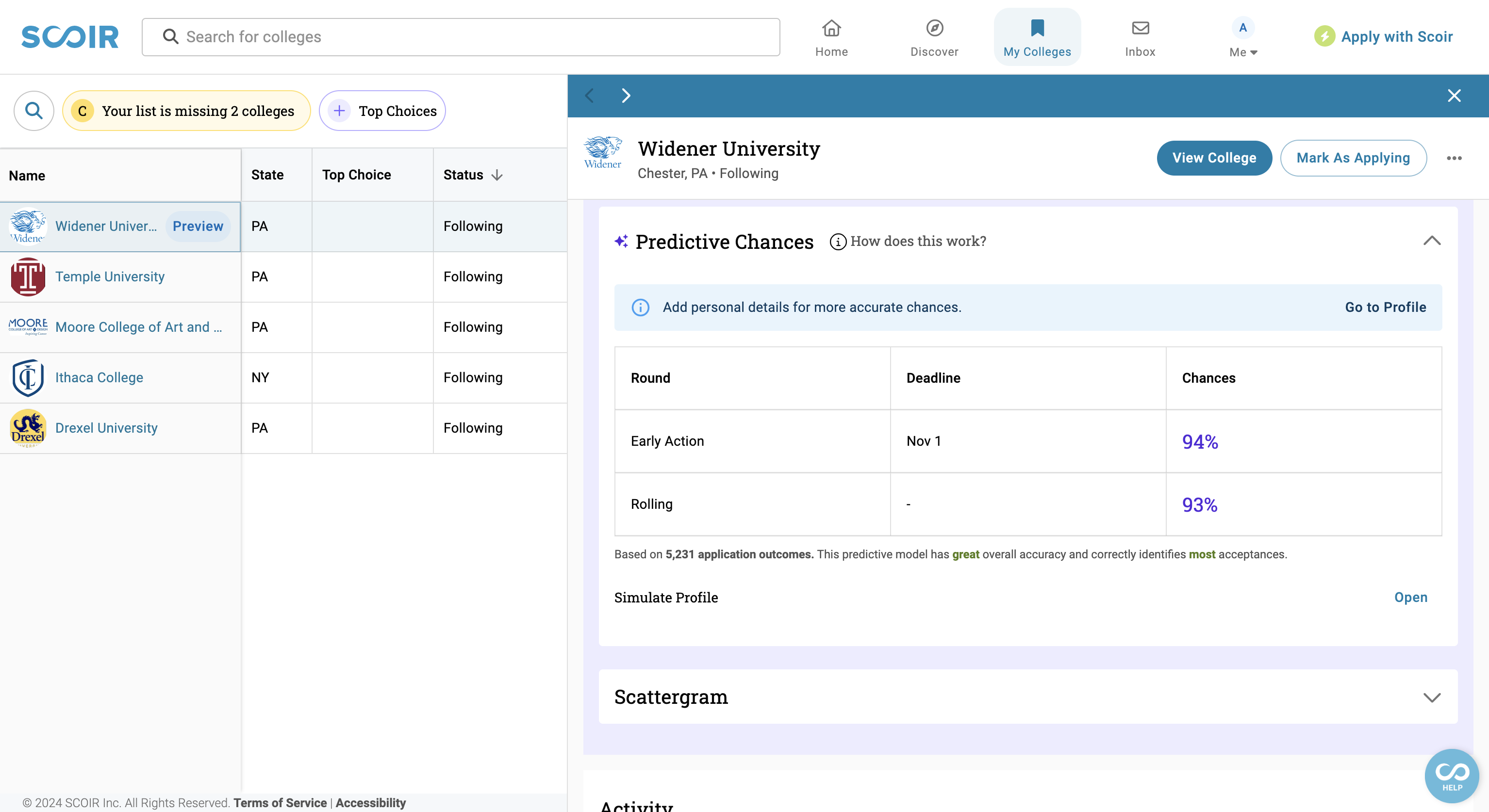Open Terms of Service link

tap(280, 803)
